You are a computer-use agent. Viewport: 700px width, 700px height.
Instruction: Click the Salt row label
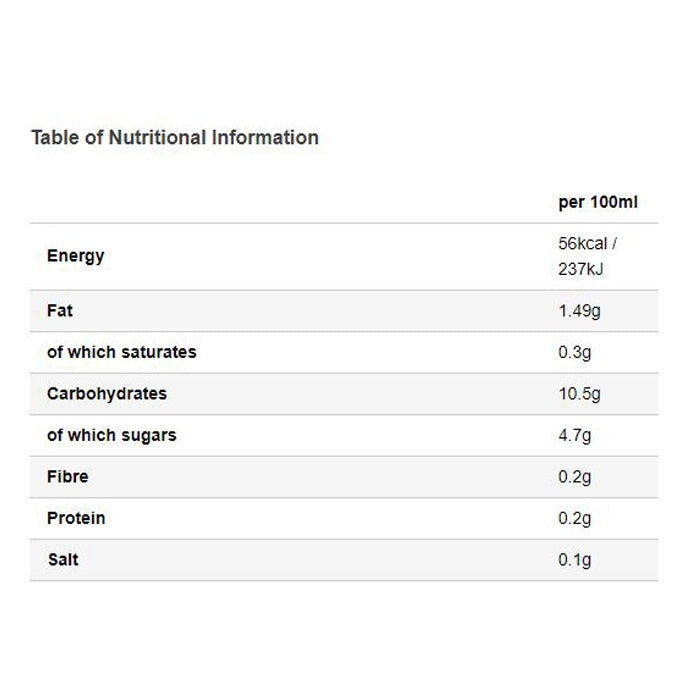(x=63, y=560)
